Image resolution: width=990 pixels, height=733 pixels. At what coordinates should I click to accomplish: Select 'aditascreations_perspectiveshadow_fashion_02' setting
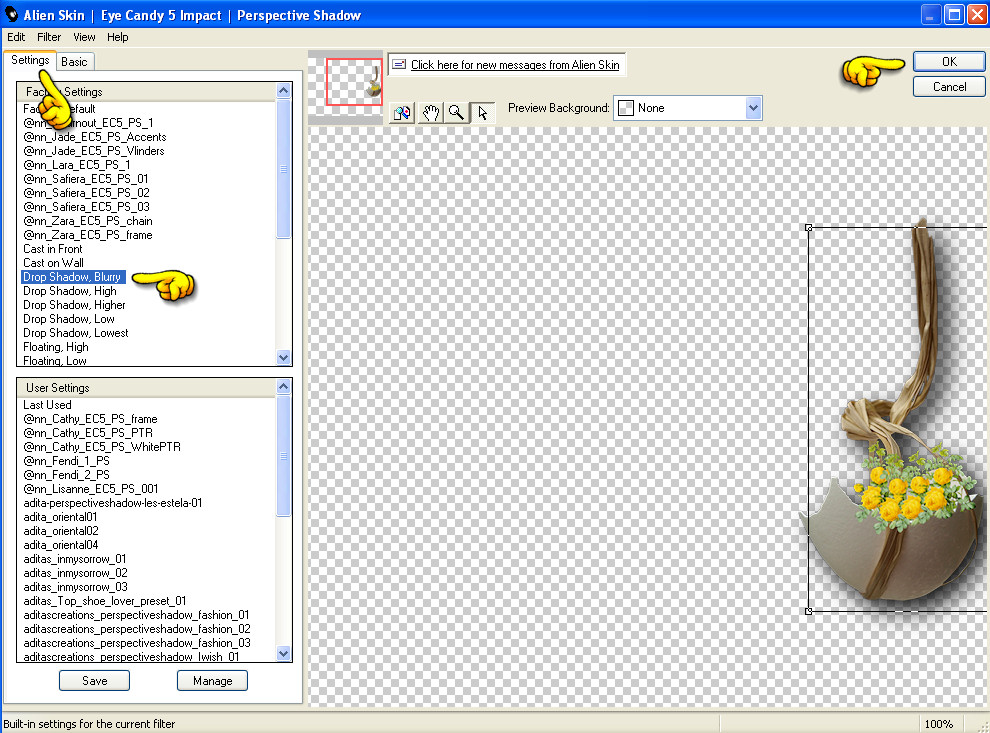[136, 629]
